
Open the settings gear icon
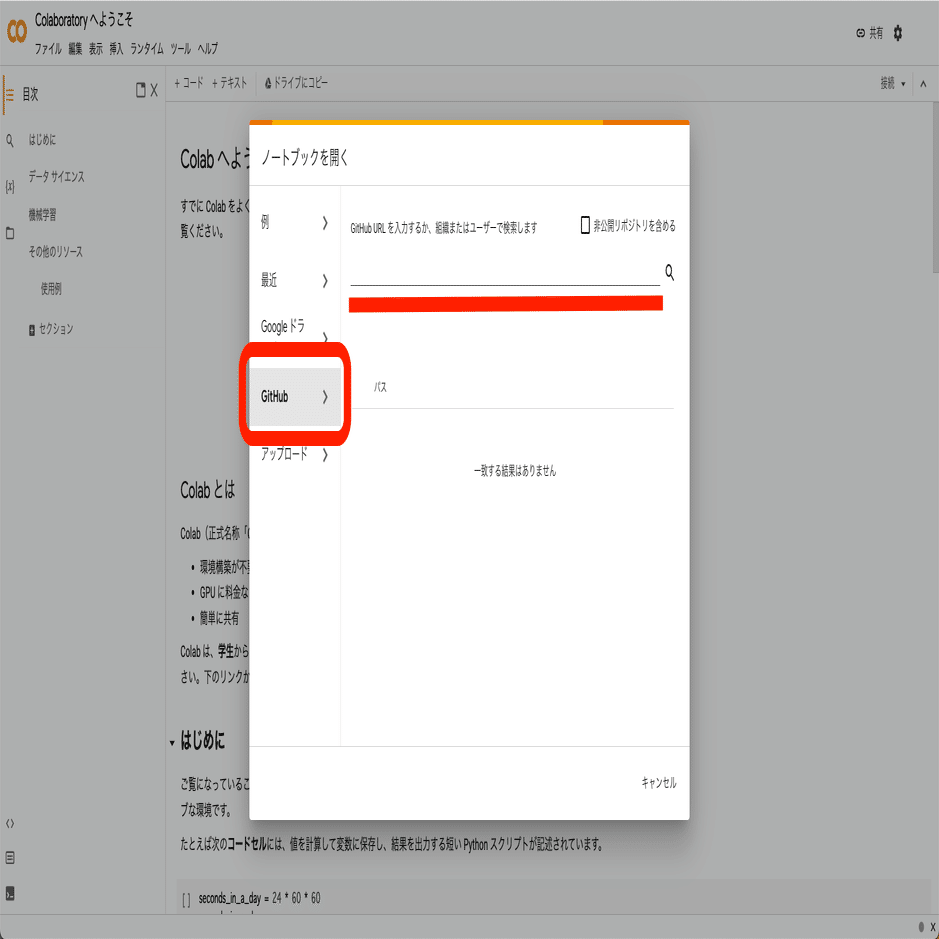(897, 33)
